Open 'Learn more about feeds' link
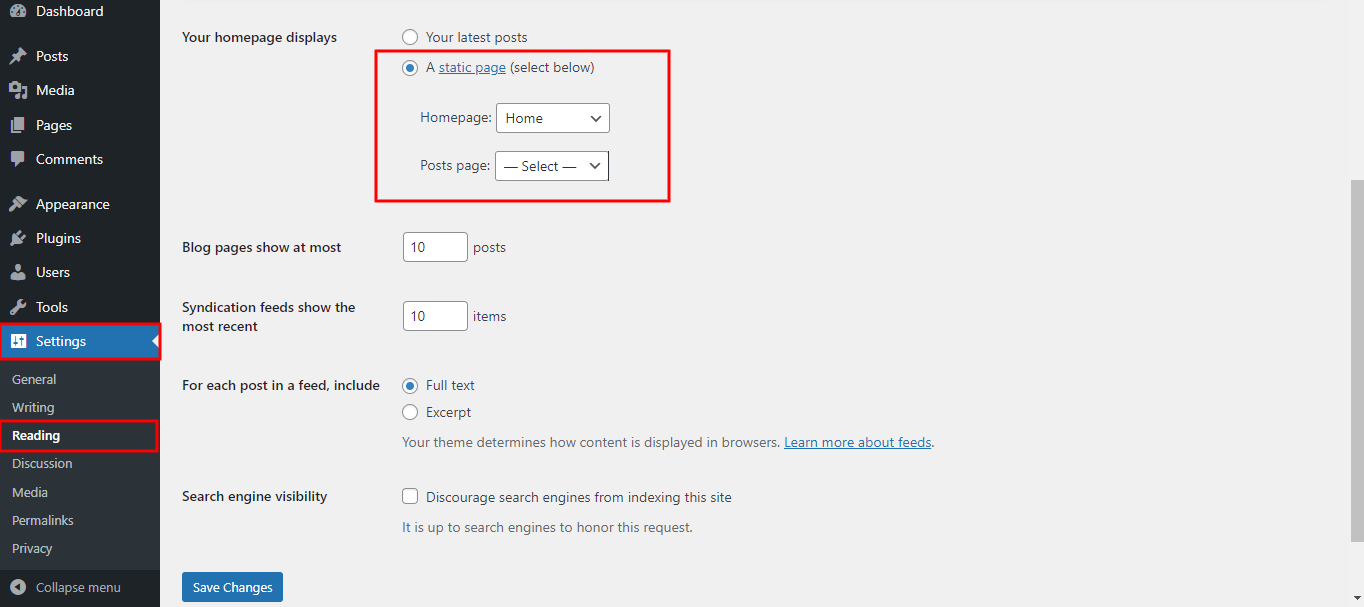Screen dimensions: 1364x607 [857, 442]
